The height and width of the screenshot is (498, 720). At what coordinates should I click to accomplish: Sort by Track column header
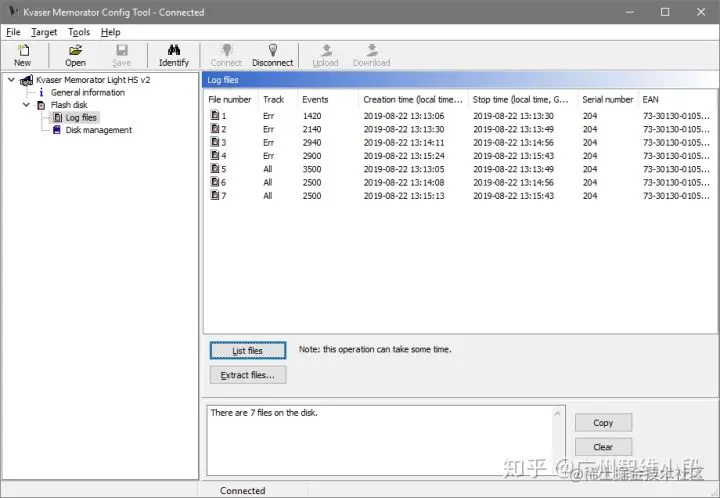278,100
